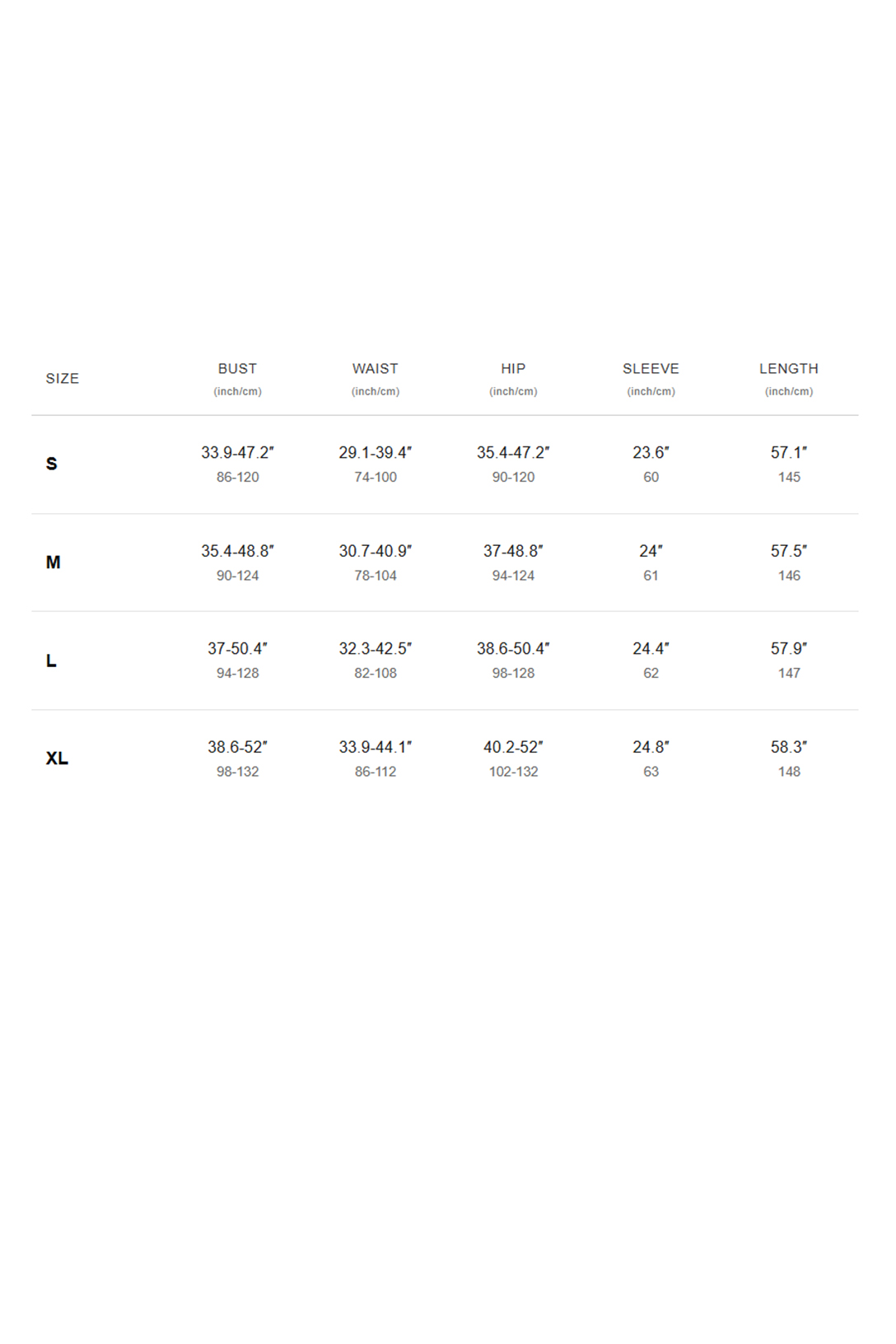
Task: Select length value 58.3" for size XL
Action: 789,747
